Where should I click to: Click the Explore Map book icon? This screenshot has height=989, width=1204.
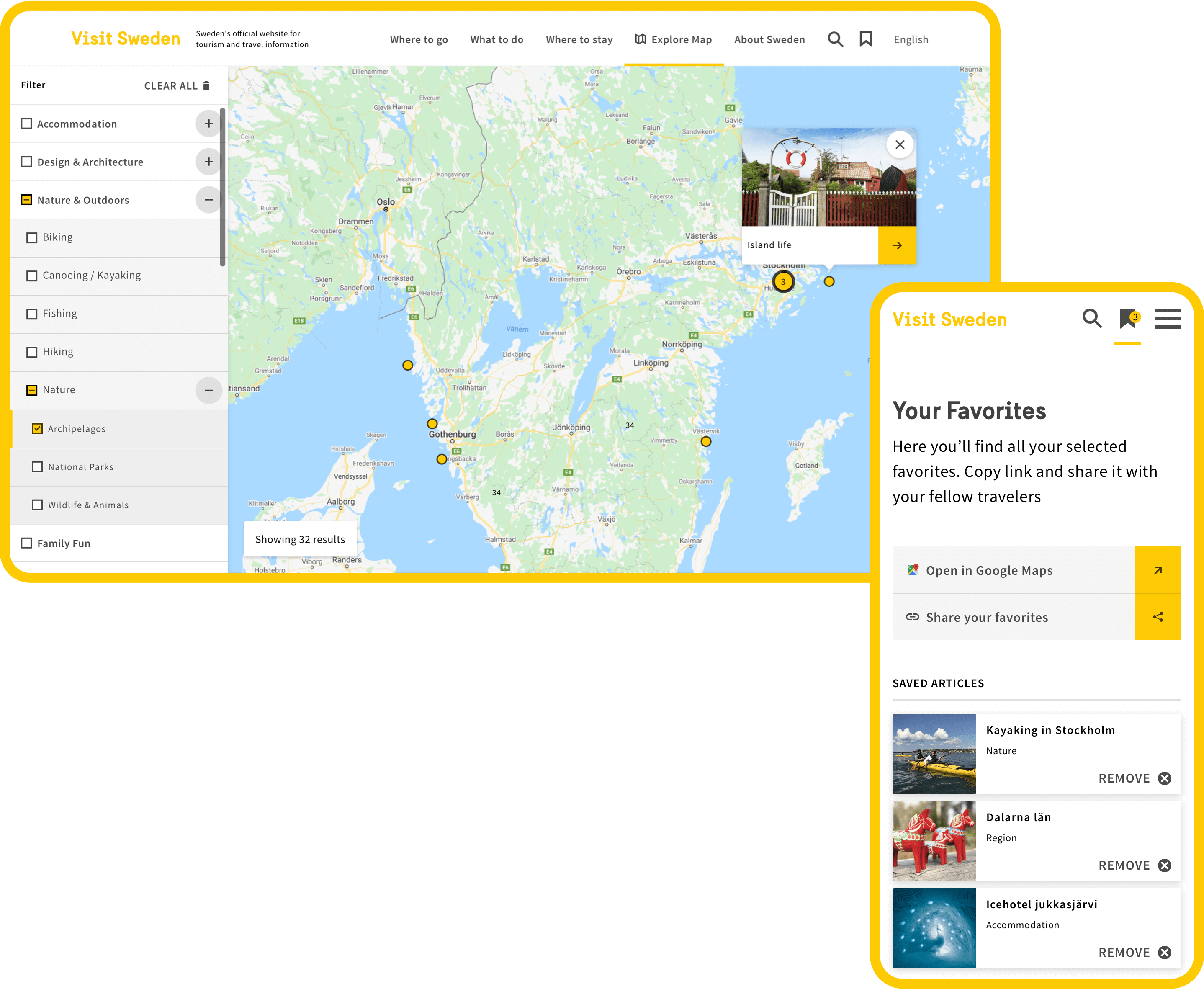[641, 39]
